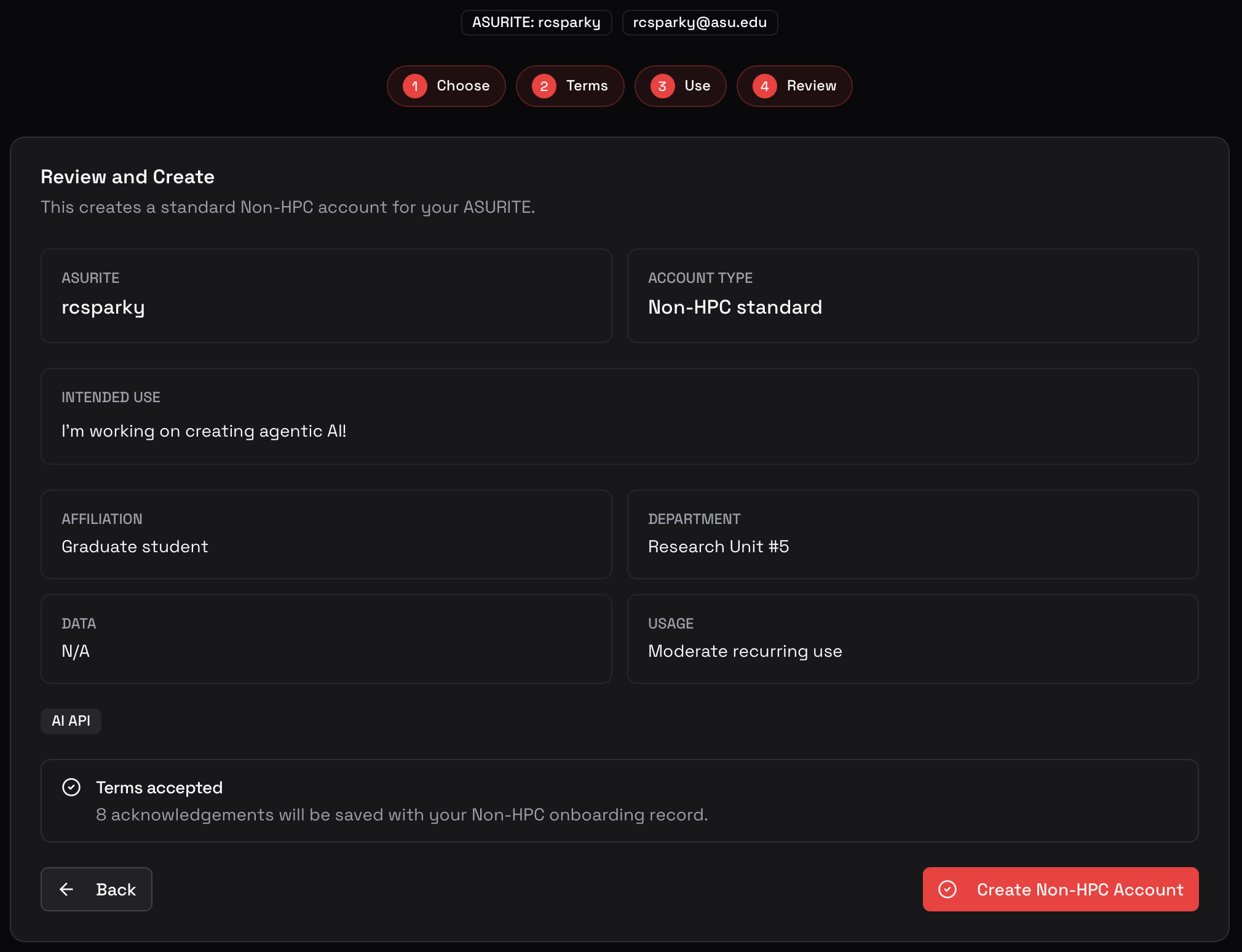Click the Review and Create heading
The image size is (1242, 952).
pyautogui.click(x=127, y=177)
